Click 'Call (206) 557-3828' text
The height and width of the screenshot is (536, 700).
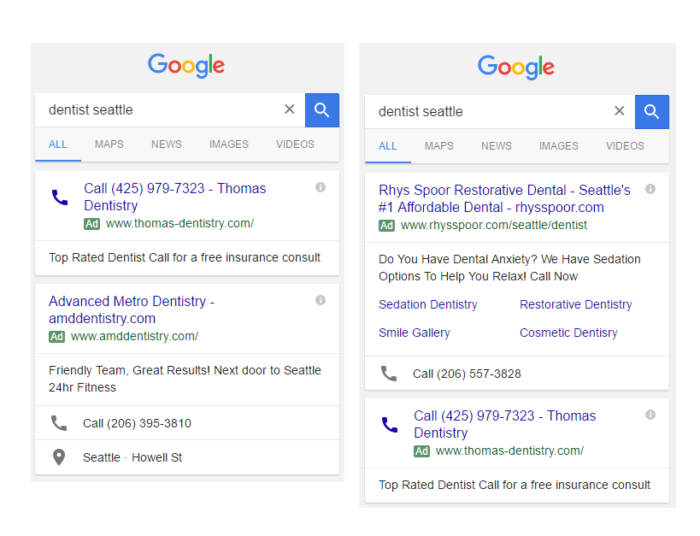click(467, 374)
